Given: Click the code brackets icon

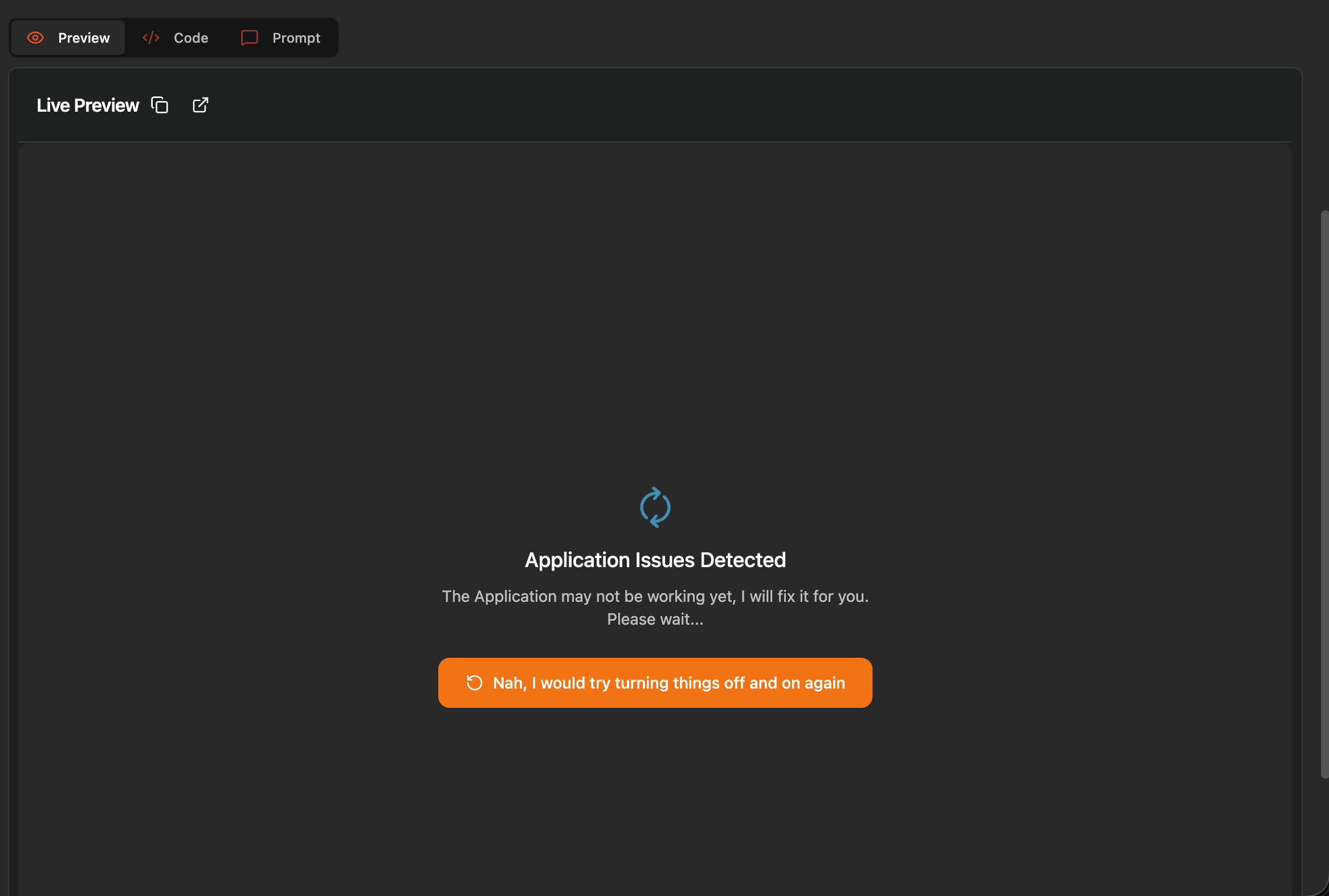Looking at the screenshot, I should point(151,38).
